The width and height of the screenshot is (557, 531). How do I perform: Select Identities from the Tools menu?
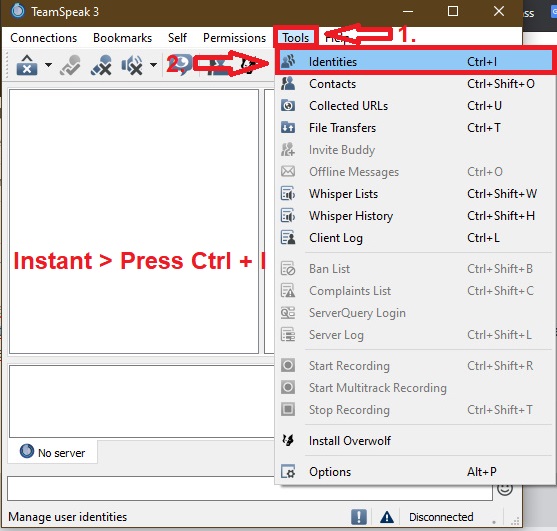click(415, 62)
